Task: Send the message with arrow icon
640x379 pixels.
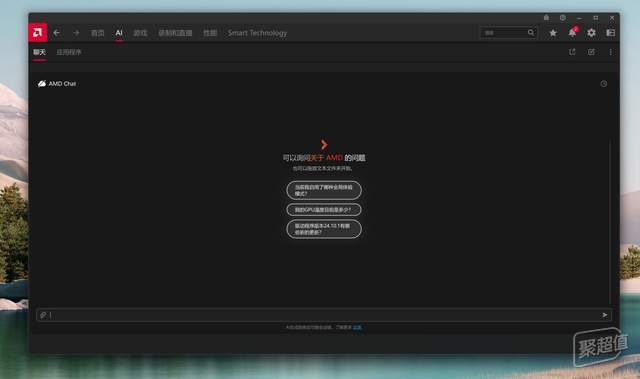Action: point(604,315)
